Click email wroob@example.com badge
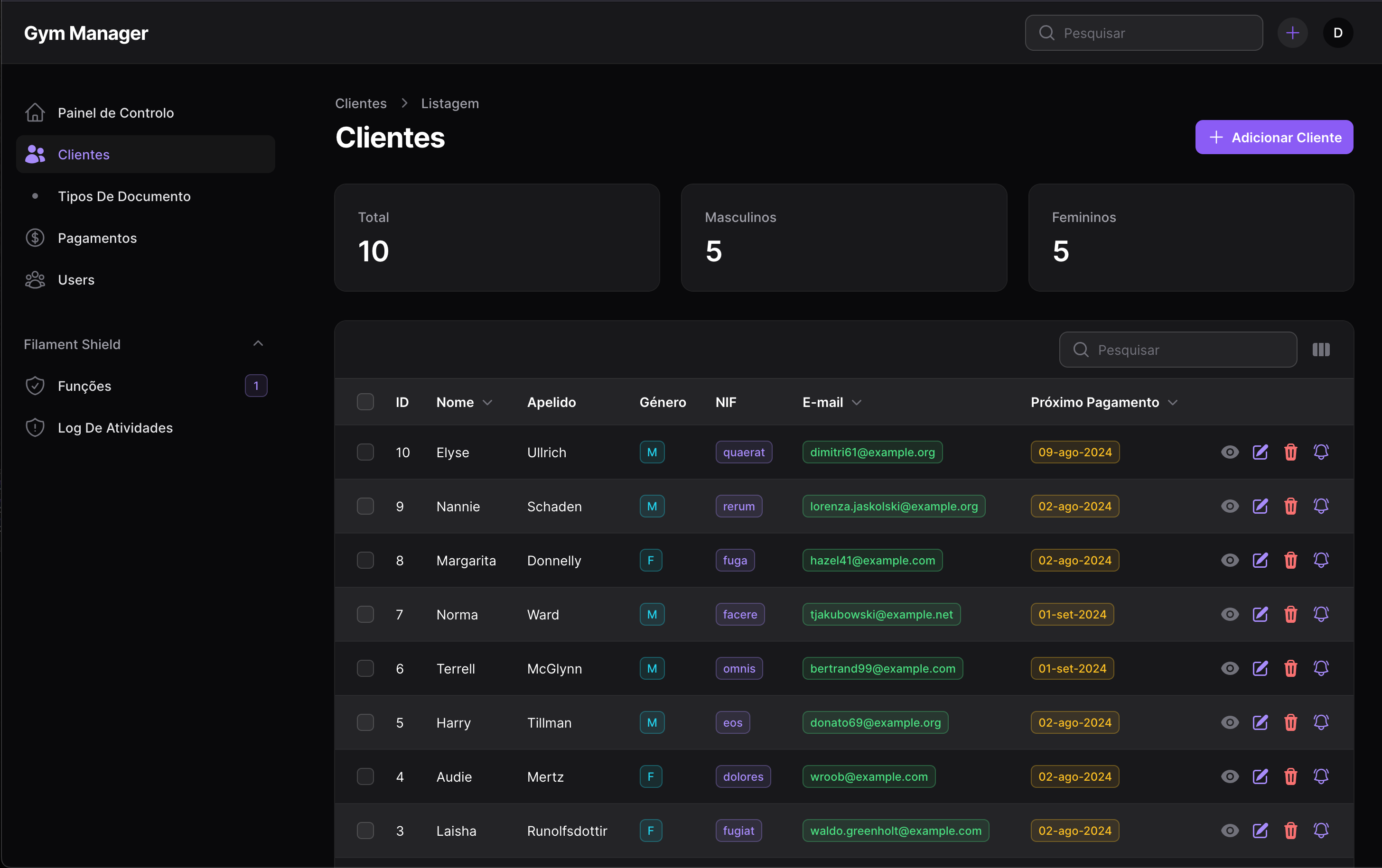The height and width of the screenshot is (868, 1382). (868, 776)
